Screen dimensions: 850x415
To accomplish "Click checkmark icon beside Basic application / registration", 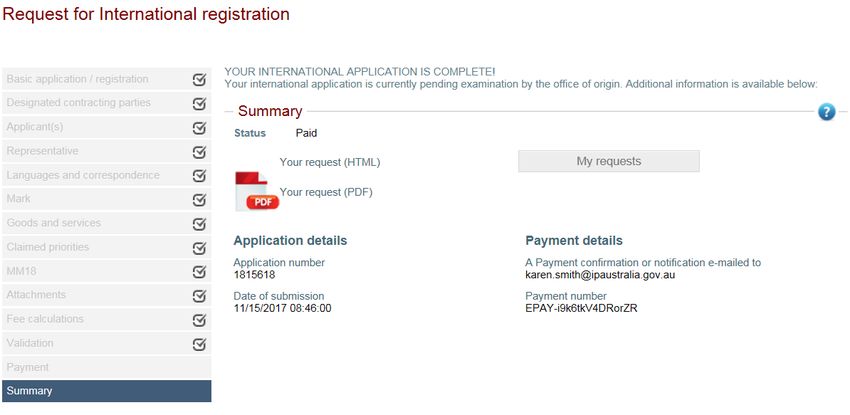I will tap(199, 80).
